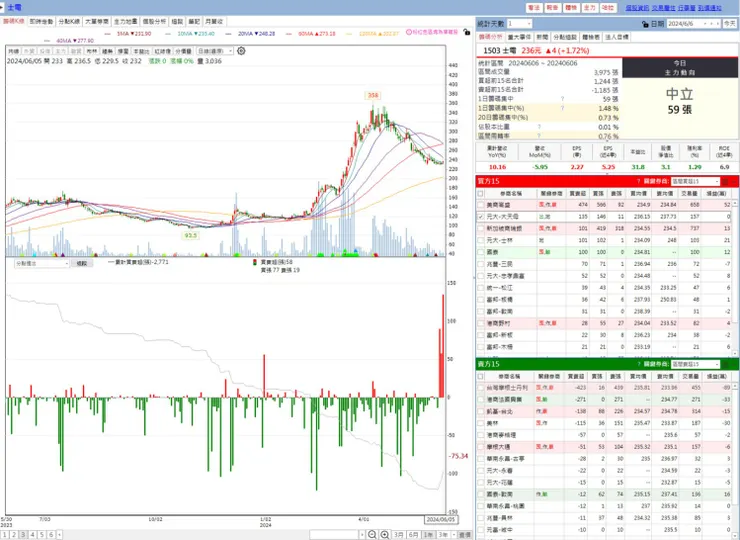740x540 pixels.
Task: Tick the checkbox for 國泰 buyer row
Action: pyautogui.click(x=480, y=252)
